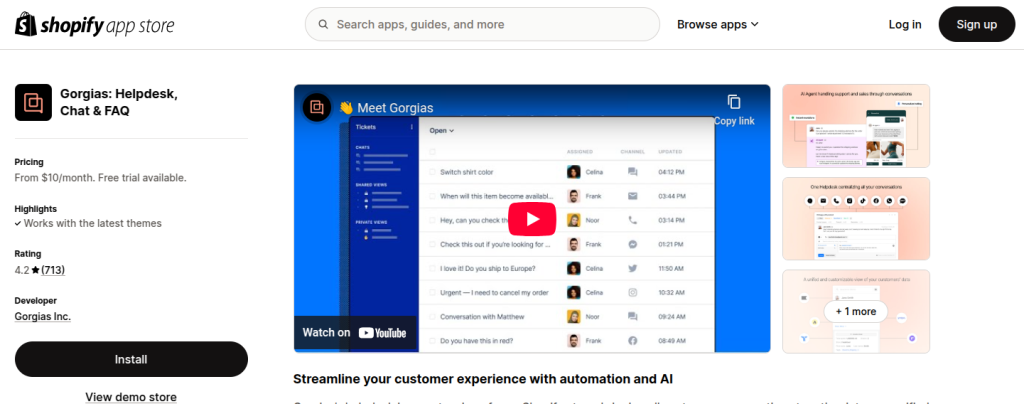This screenshot has height=404, width=1024.
Task: Select 'Works with the latest themes' text
Action: pos(93,223)
